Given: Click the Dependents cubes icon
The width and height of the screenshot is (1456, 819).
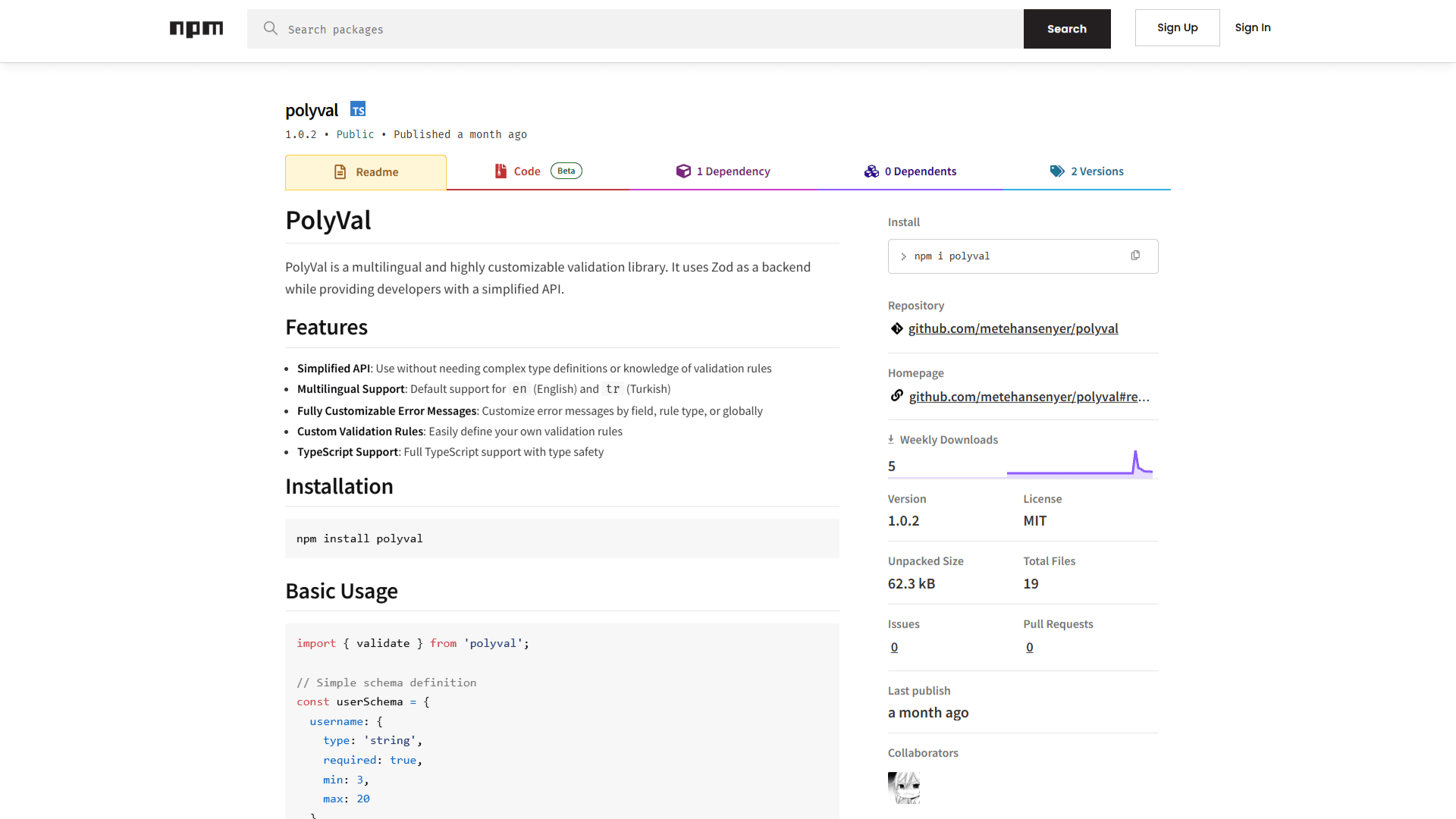Looking at the screenshot, I should point(871,171).
